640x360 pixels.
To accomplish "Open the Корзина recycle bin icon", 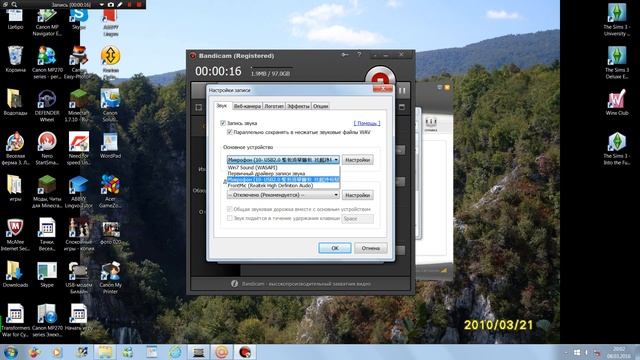I will click(x=15, y=60).
